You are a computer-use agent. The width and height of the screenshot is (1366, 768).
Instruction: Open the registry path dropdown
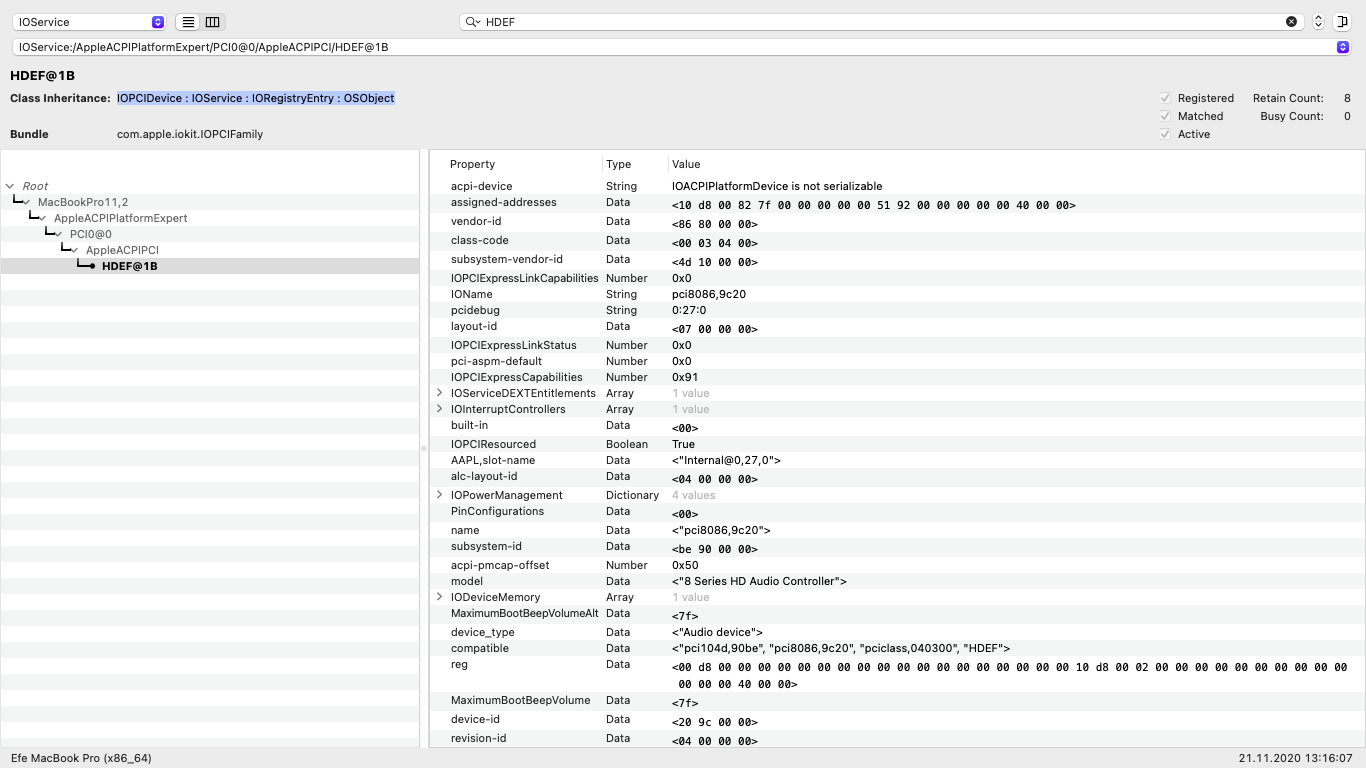click(1342, 47)
